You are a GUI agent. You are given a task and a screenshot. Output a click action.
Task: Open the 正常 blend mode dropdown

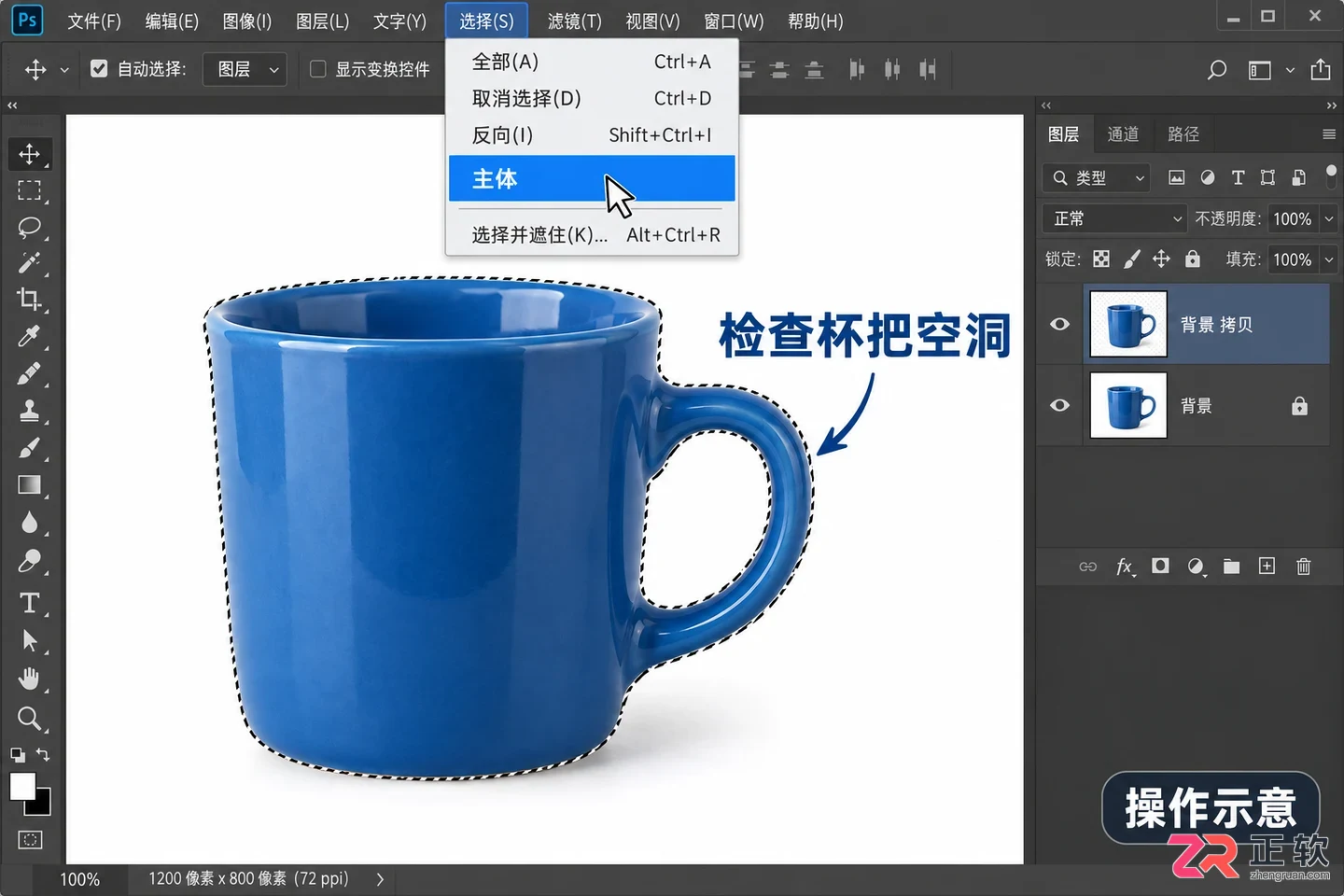1114,218
